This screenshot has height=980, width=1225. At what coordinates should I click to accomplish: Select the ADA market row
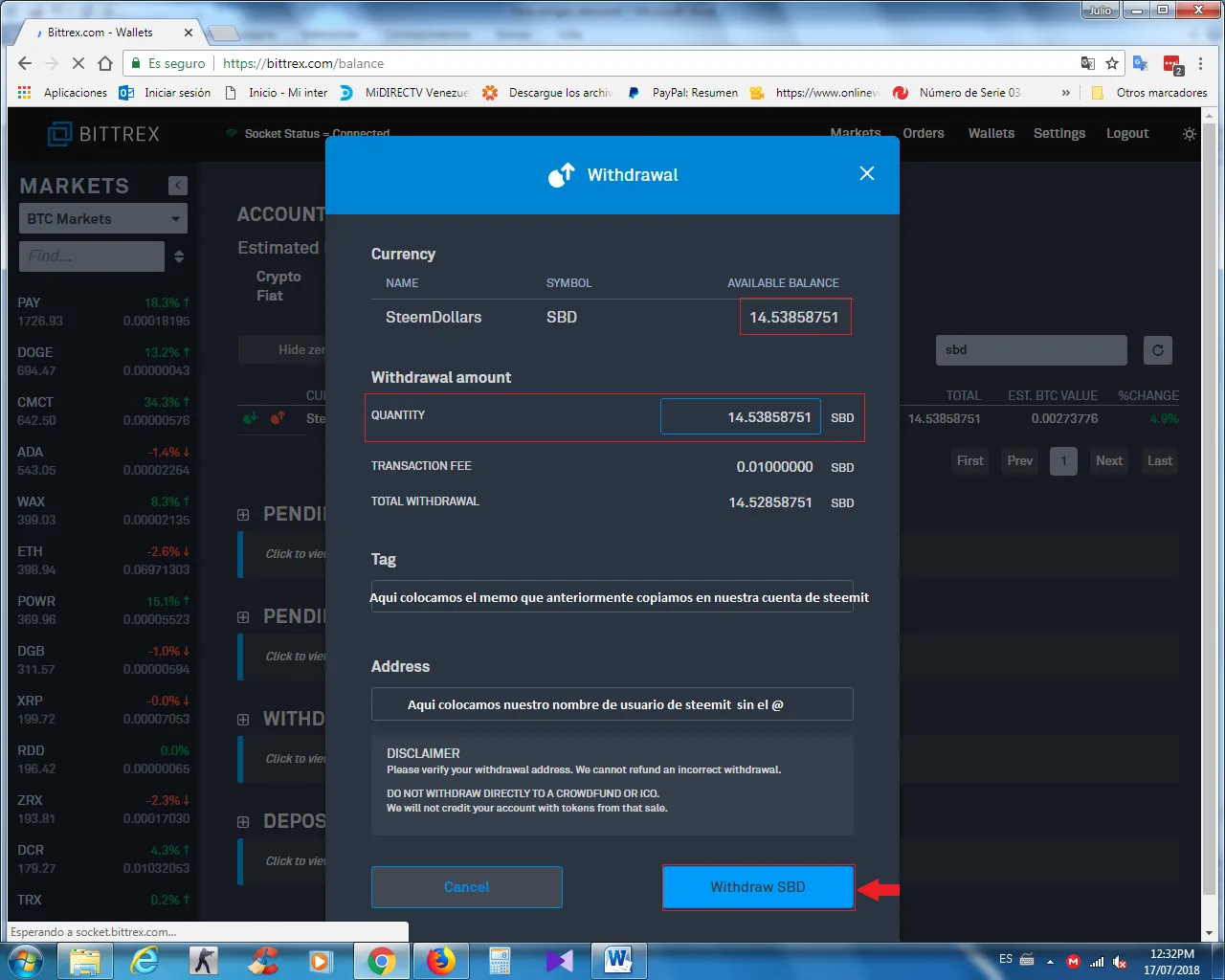click(103, 461)
